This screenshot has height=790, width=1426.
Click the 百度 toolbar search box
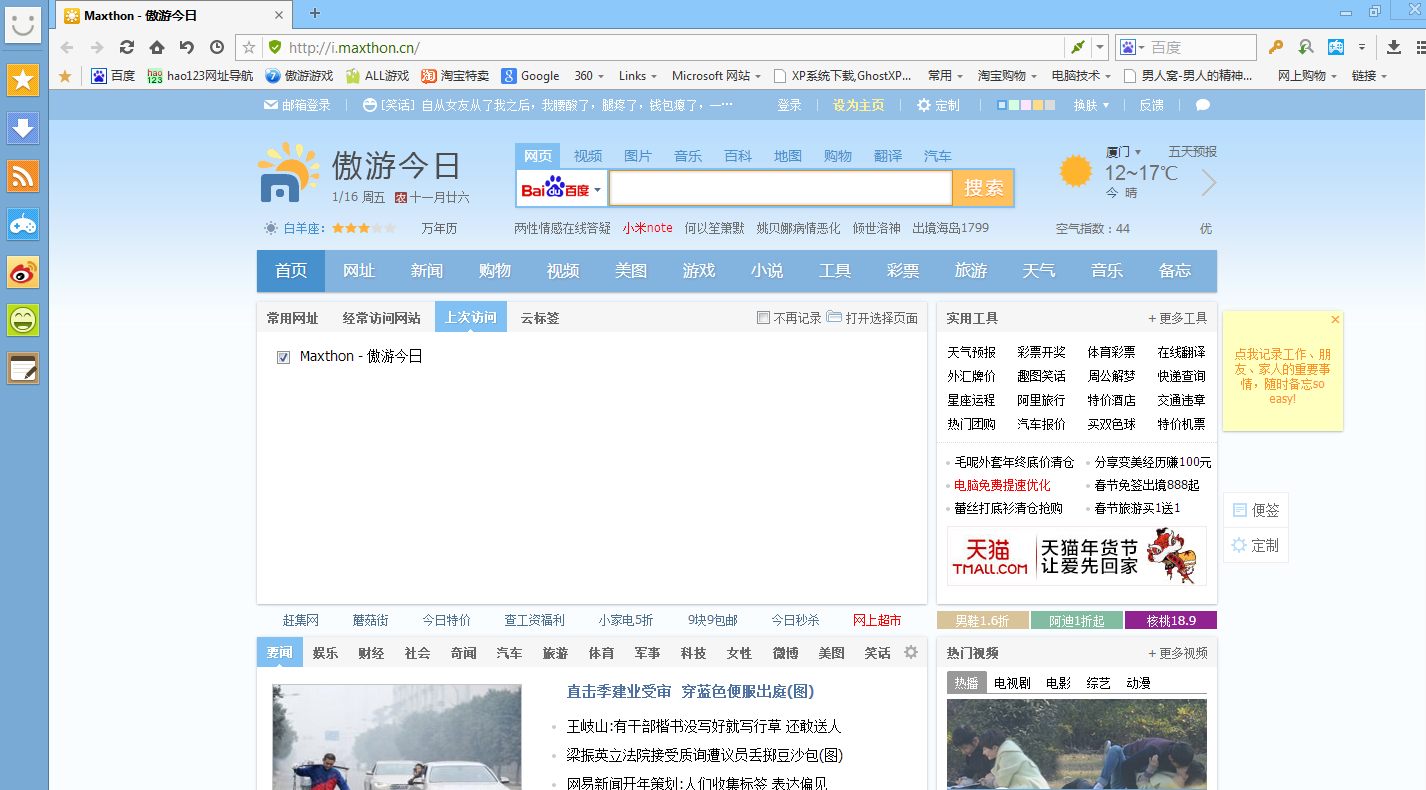(1201, 47)
